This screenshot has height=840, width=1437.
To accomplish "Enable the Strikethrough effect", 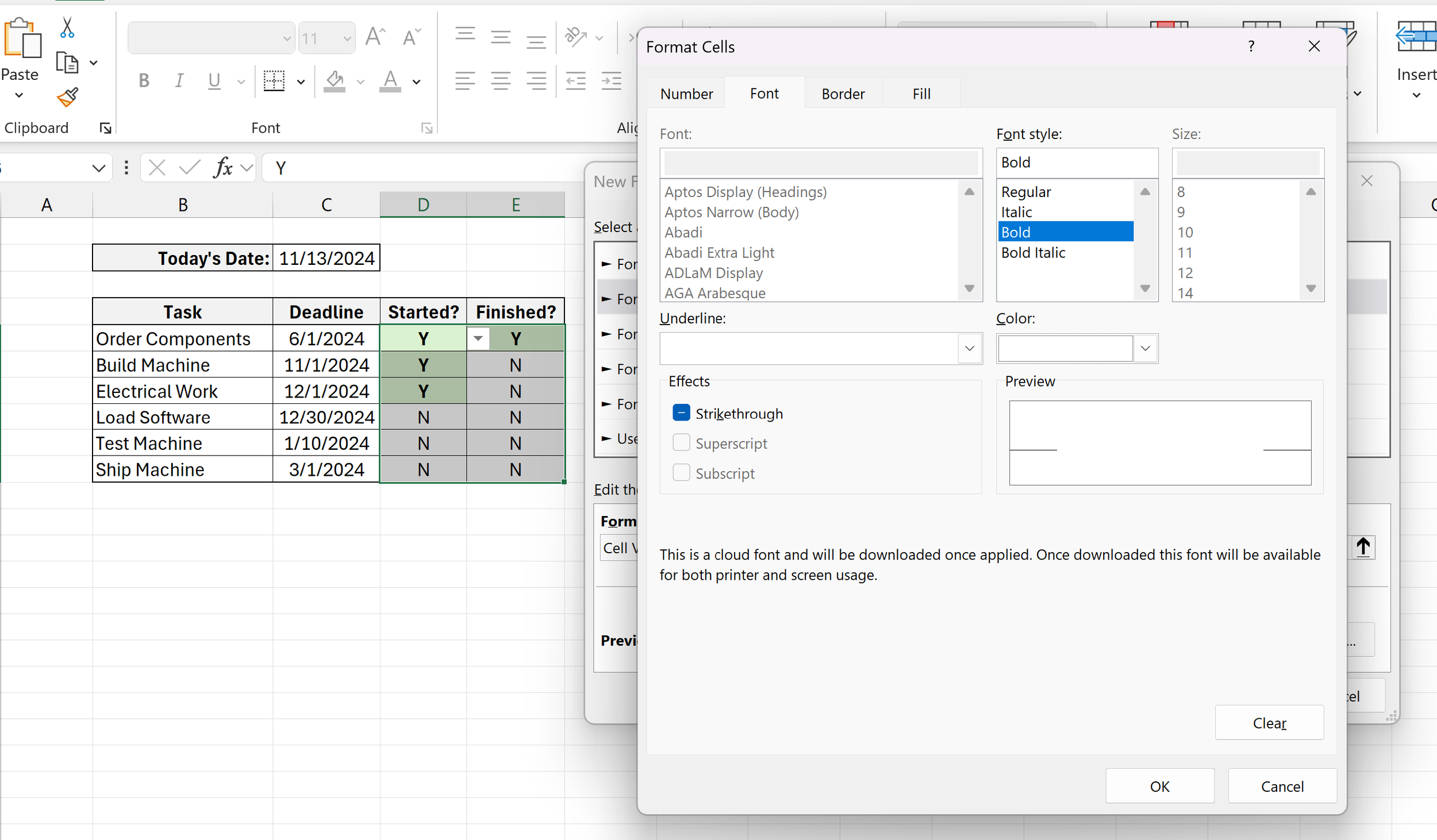I will tap(681, 413).
